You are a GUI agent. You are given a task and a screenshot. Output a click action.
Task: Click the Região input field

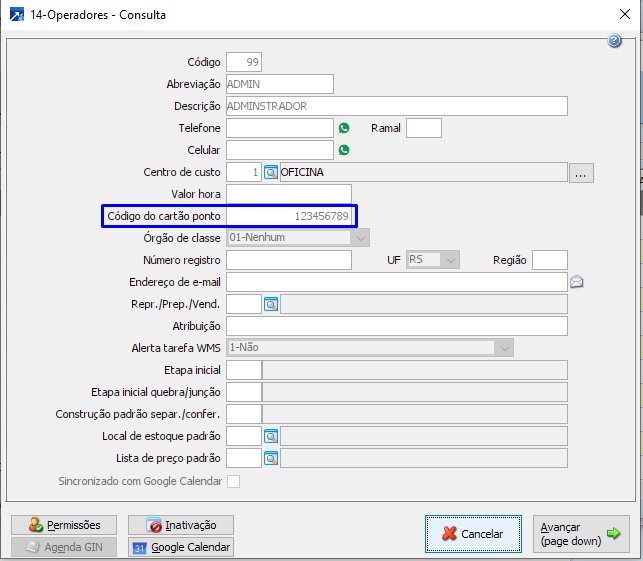click(x=550, y=260)
